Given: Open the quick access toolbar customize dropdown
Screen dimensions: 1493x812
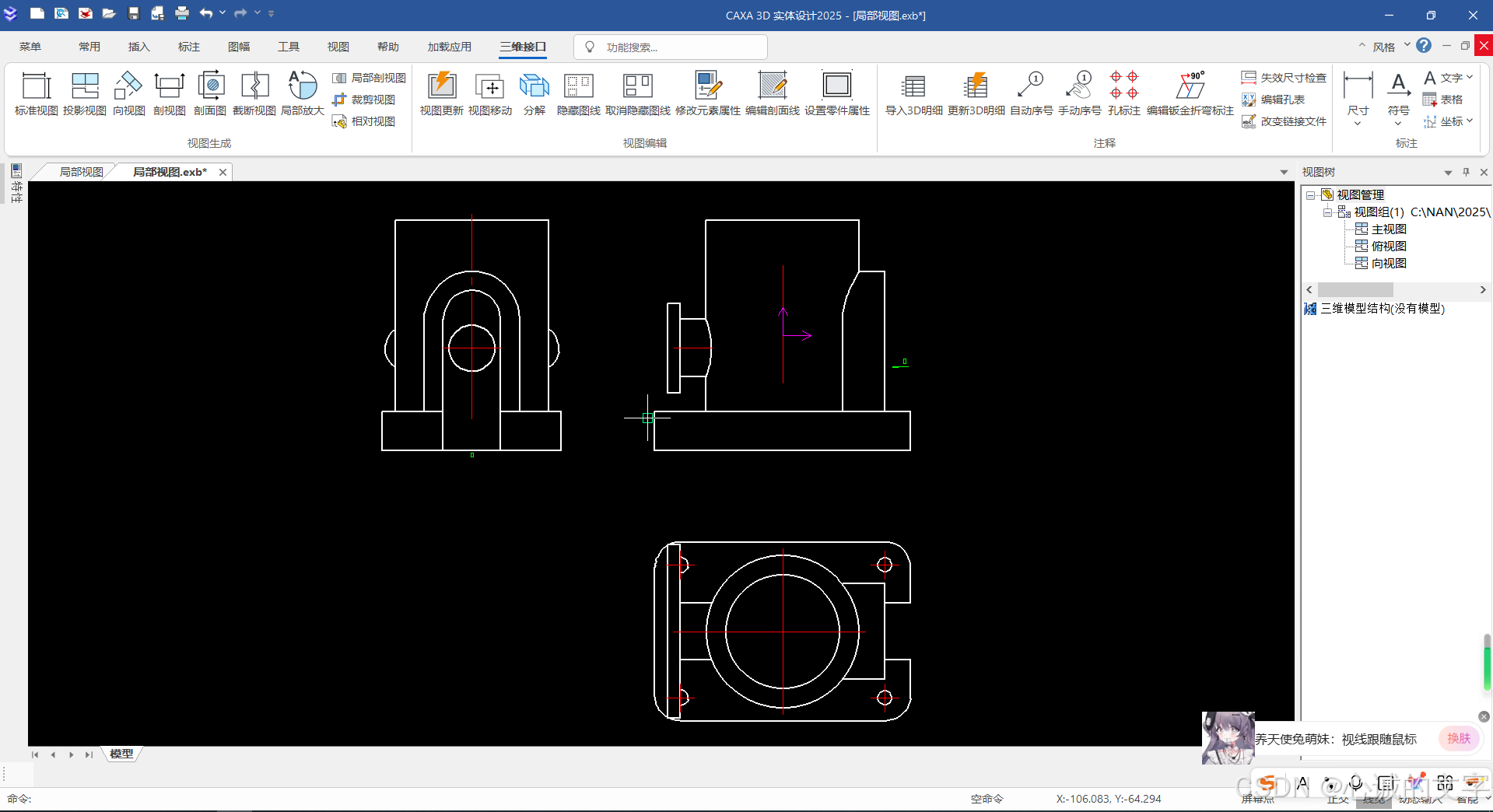Looking at the screenshot, I should (x=272, y=13).
